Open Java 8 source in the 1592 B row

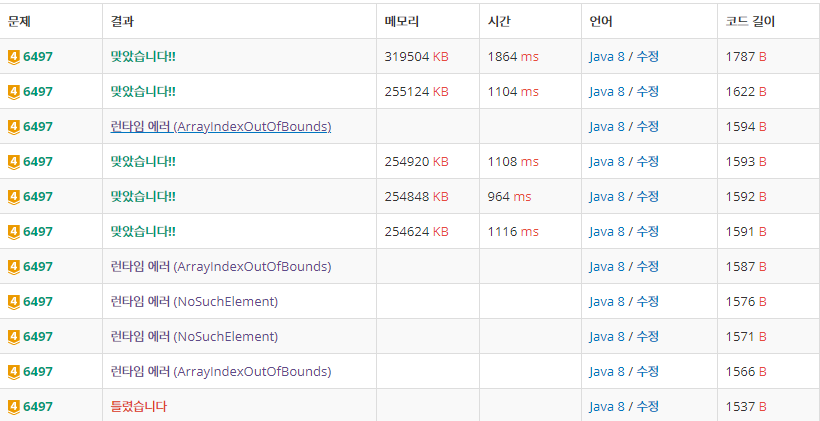(x=607, y=197)
